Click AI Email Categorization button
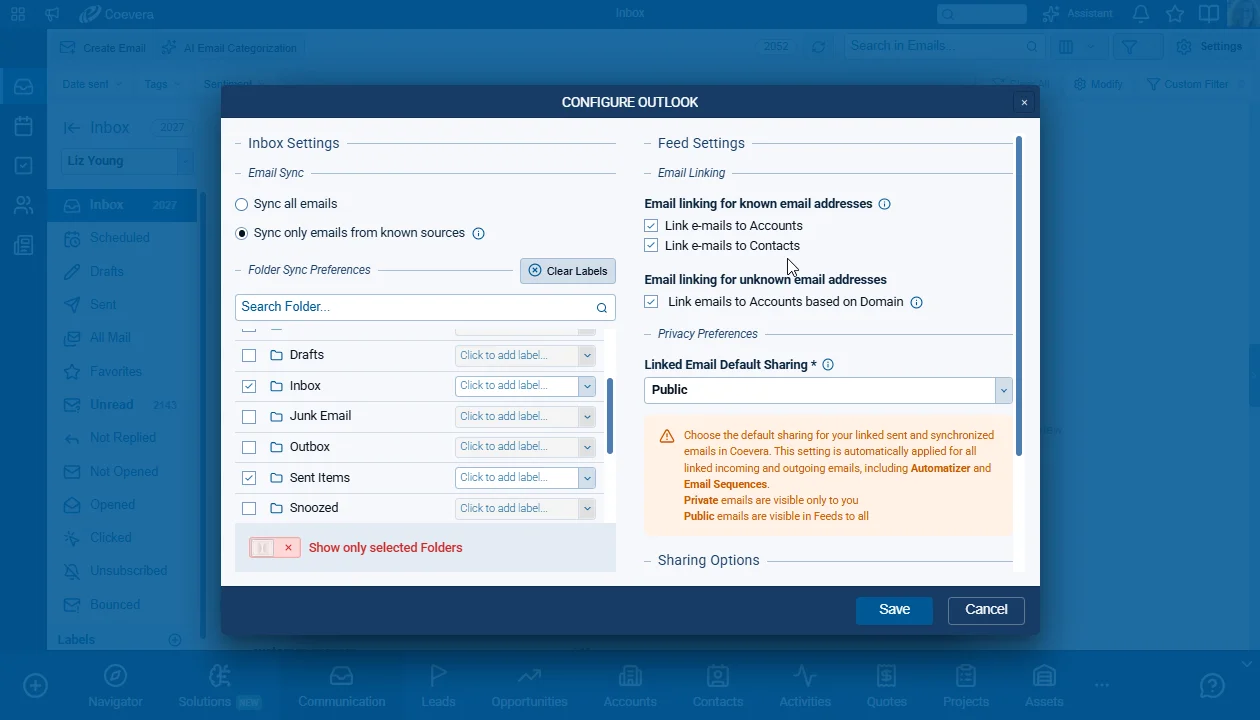The height and width of the screenshot is (720, 1260). [229, 48]
